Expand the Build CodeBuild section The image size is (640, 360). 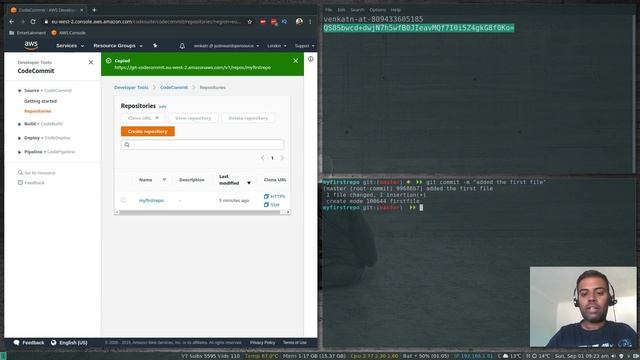pos(19,124)
